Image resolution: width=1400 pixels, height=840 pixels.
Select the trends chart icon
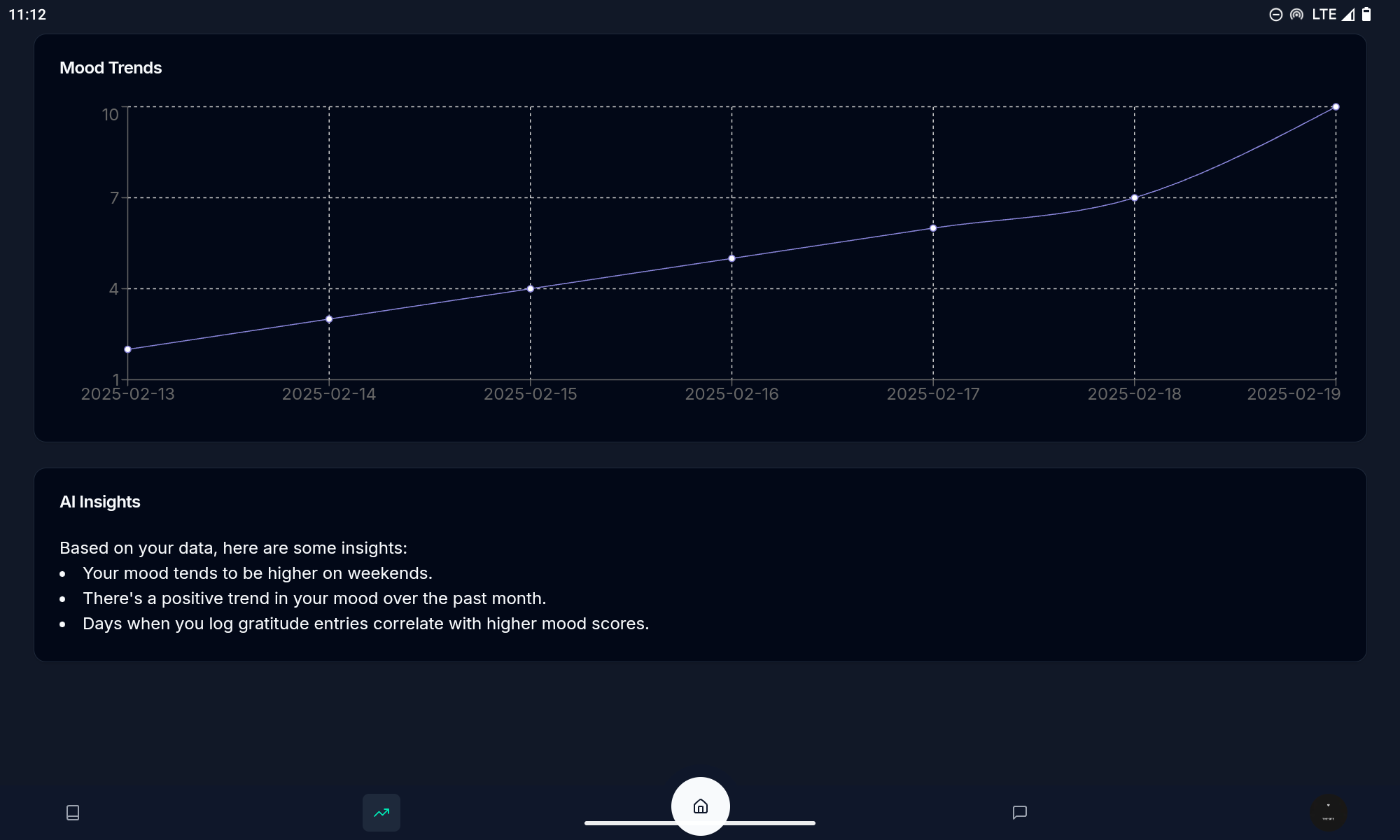[x=381, y=812]
